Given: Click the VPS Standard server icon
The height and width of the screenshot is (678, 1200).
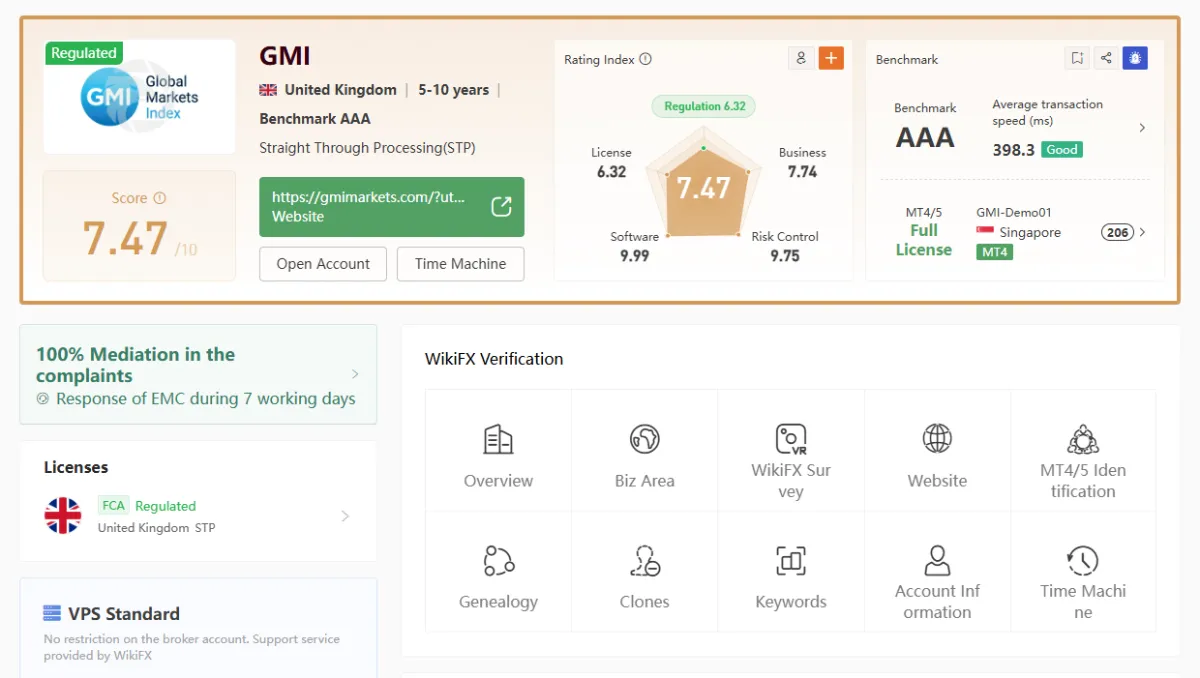Looking at the screenshot, I should 52,613.
